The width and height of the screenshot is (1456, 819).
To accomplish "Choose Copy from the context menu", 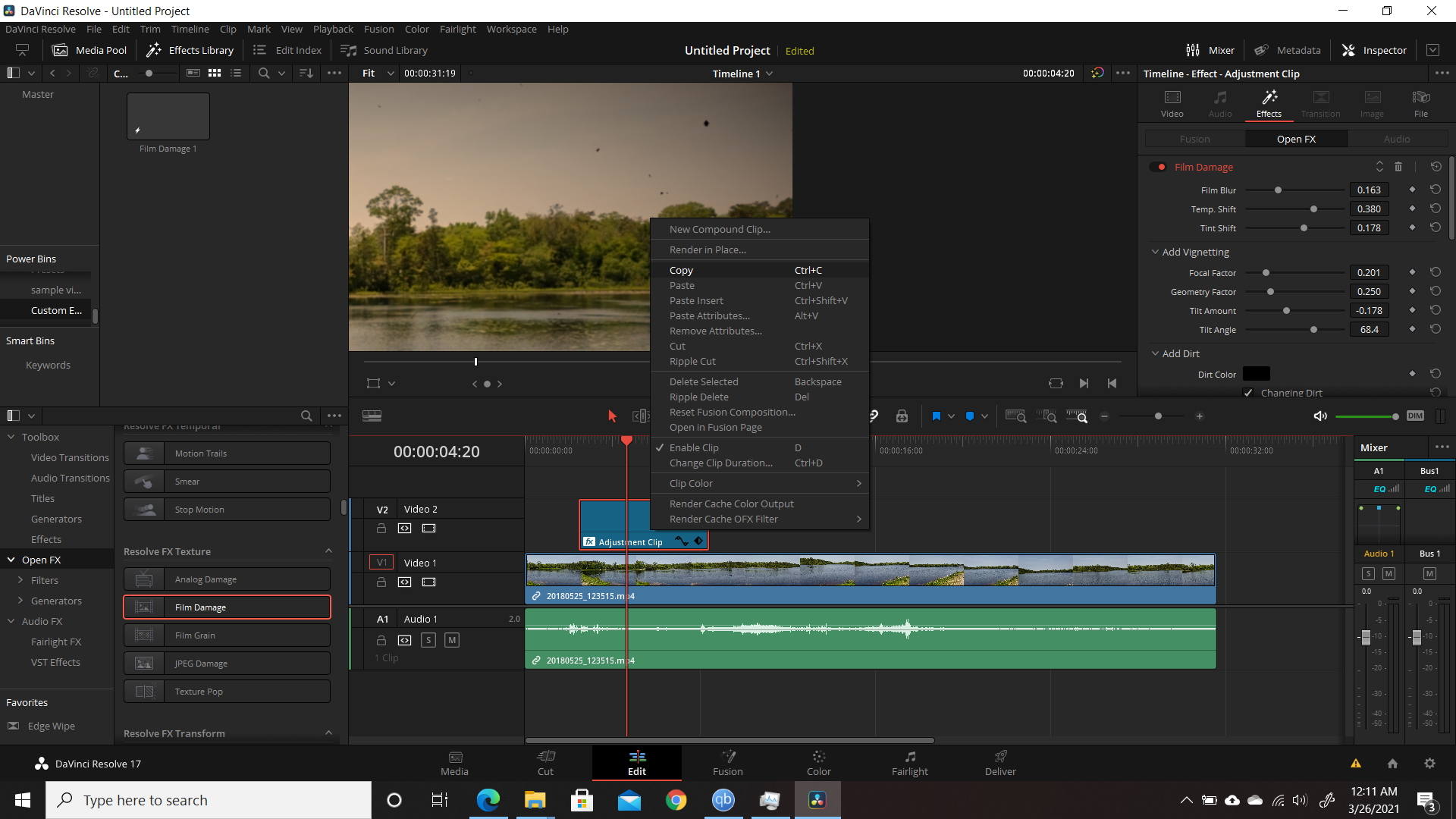I will [x=759, y=270].
